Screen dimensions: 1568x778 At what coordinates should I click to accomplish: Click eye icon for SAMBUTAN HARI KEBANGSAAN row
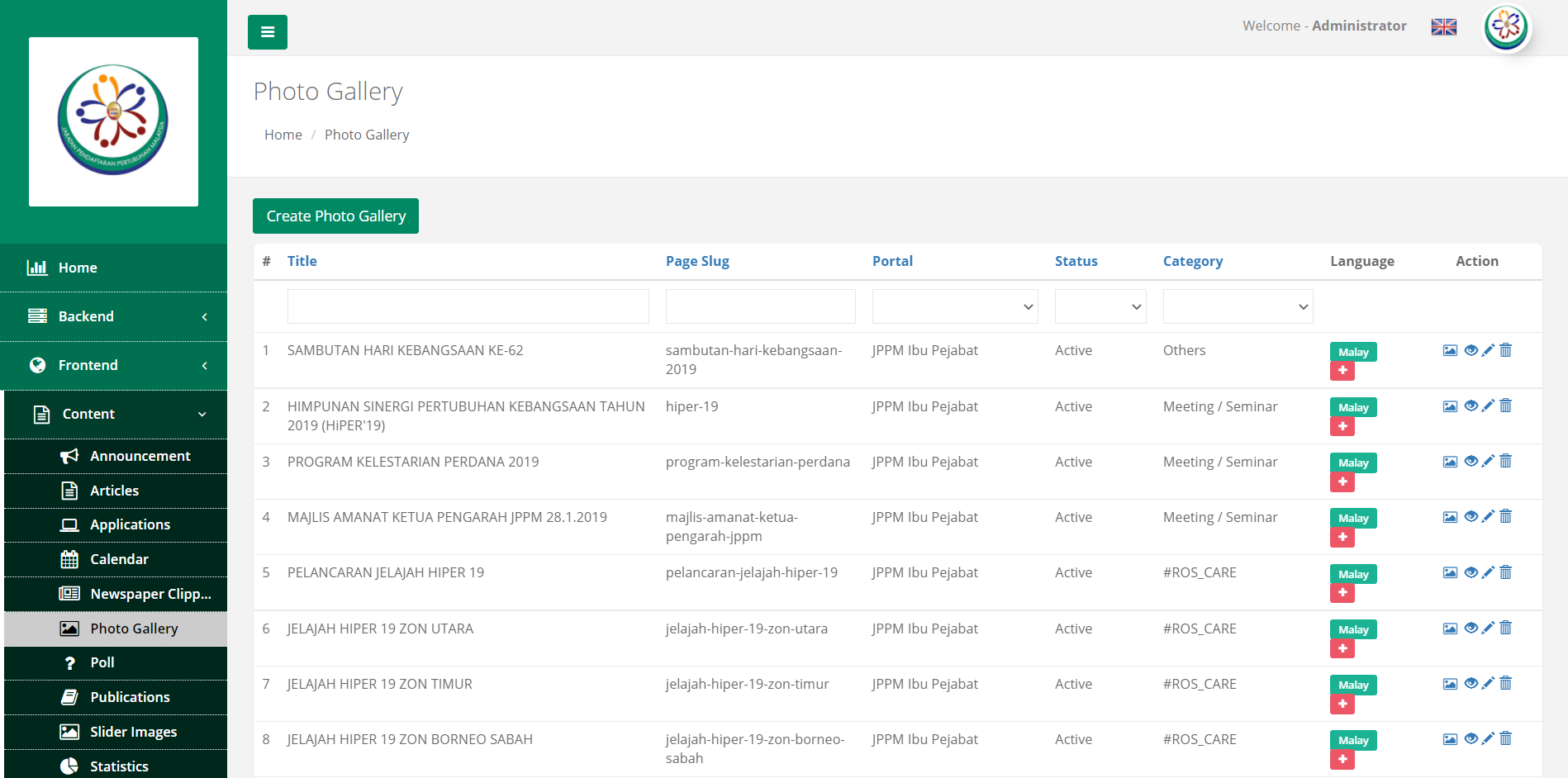(1471, 350)
